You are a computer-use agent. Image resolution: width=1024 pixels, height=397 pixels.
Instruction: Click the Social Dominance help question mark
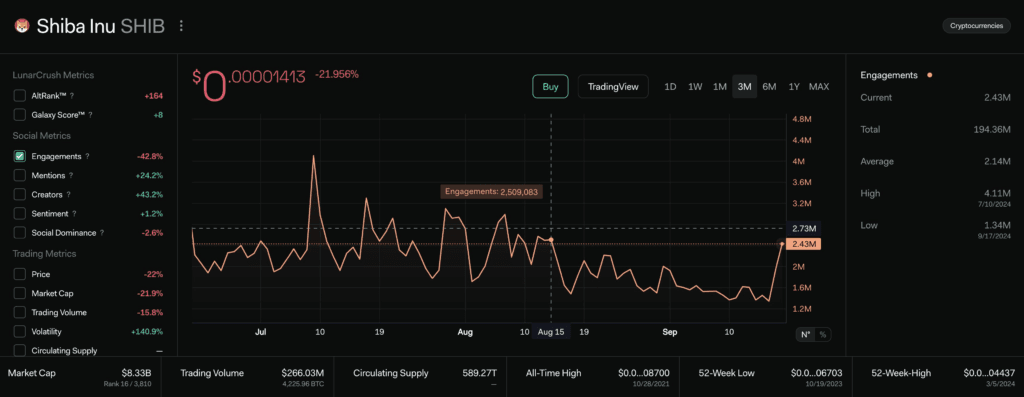pyautogui.click(x=102, y=232)
